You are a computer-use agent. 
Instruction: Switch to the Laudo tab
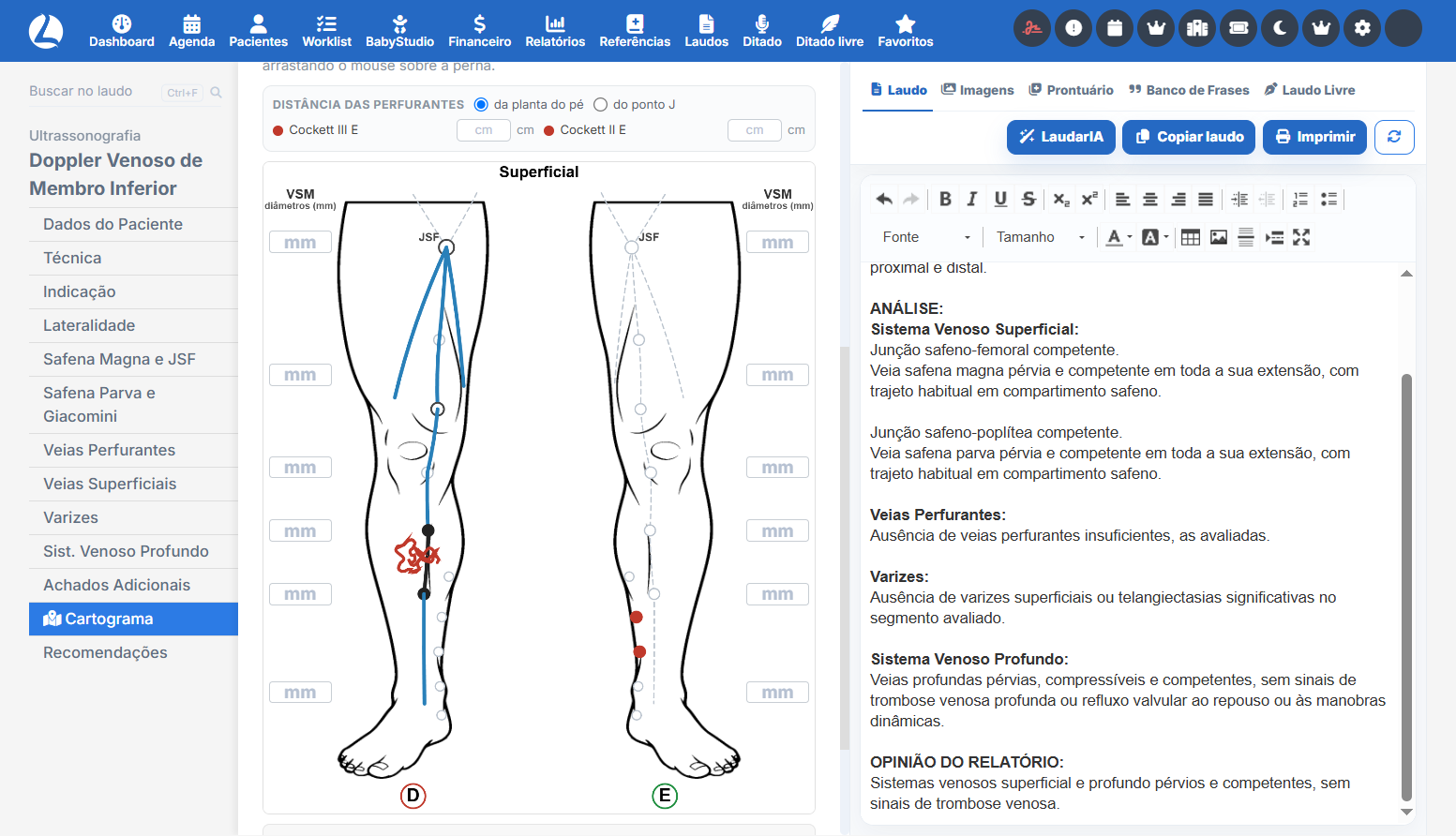(898, 90)
